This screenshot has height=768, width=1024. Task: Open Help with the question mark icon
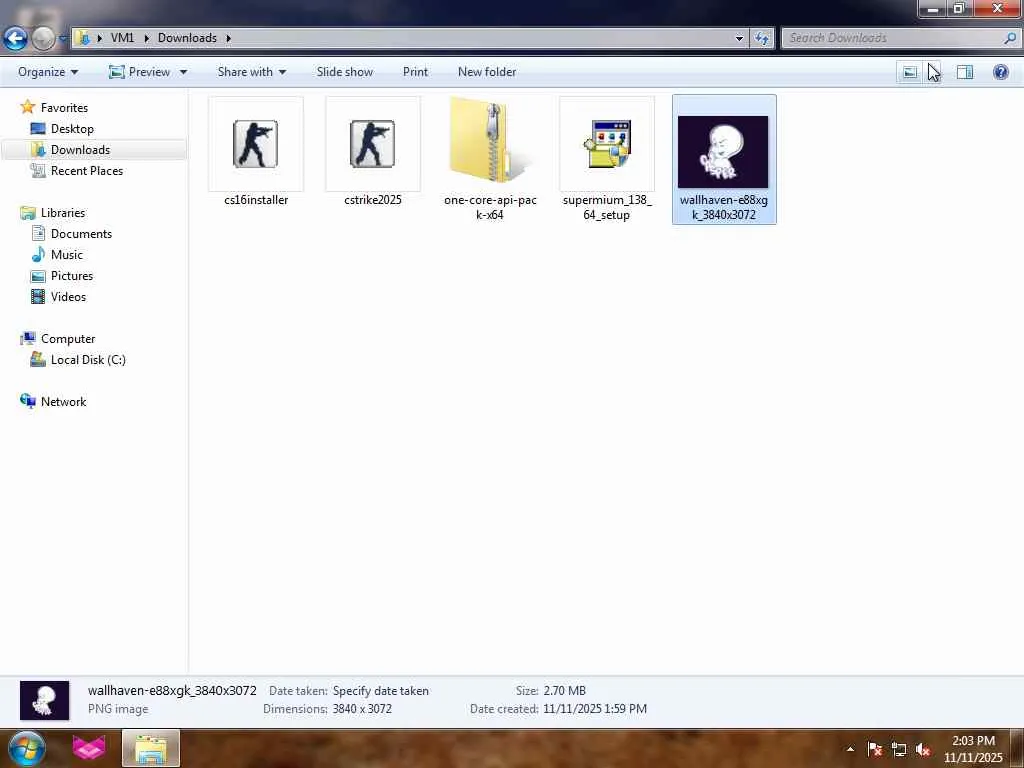pos(1000,72)
